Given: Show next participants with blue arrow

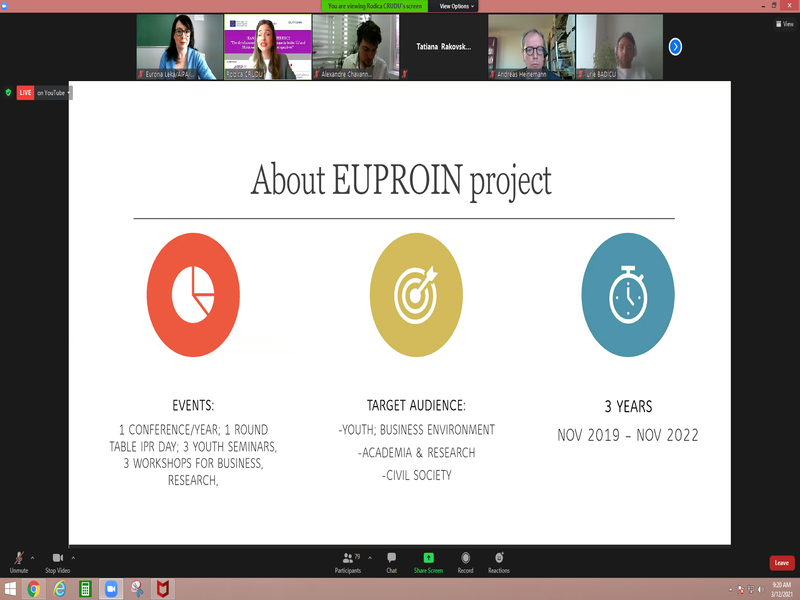Looking at the screenshot, I should (x=675, y=46).
